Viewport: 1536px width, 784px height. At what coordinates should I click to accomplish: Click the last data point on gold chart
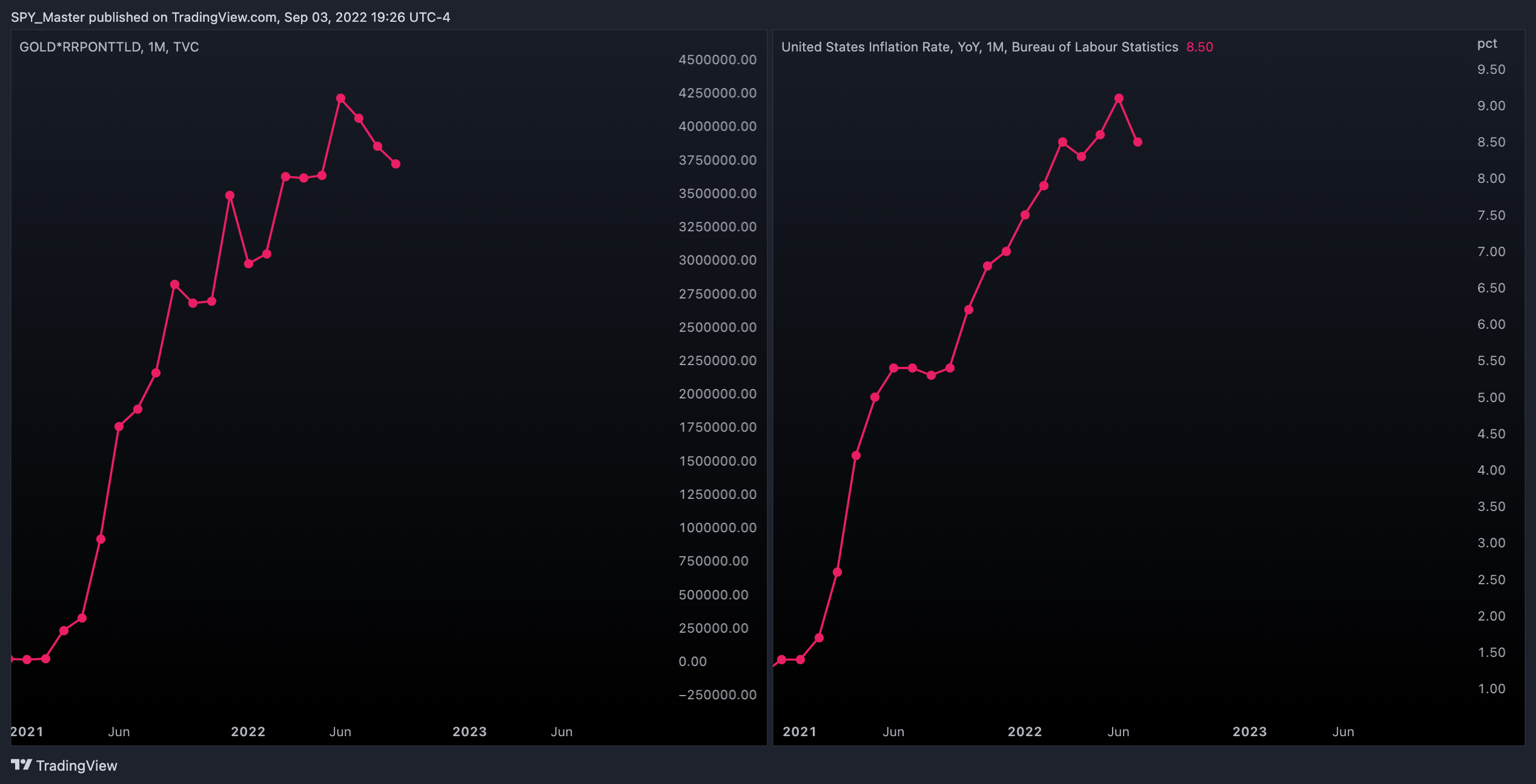396,164
